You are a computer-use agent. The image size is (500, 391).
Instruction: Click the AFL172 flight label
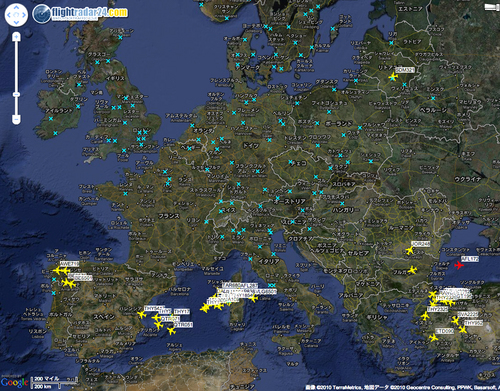[470, 259]
